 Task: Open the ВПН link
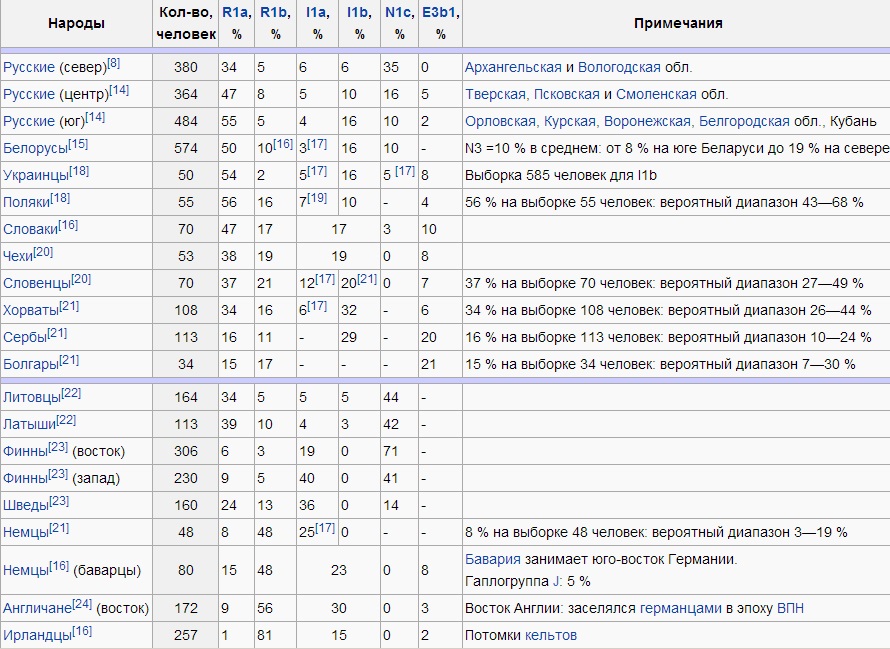pyautogui.click(x=790, y=609)
